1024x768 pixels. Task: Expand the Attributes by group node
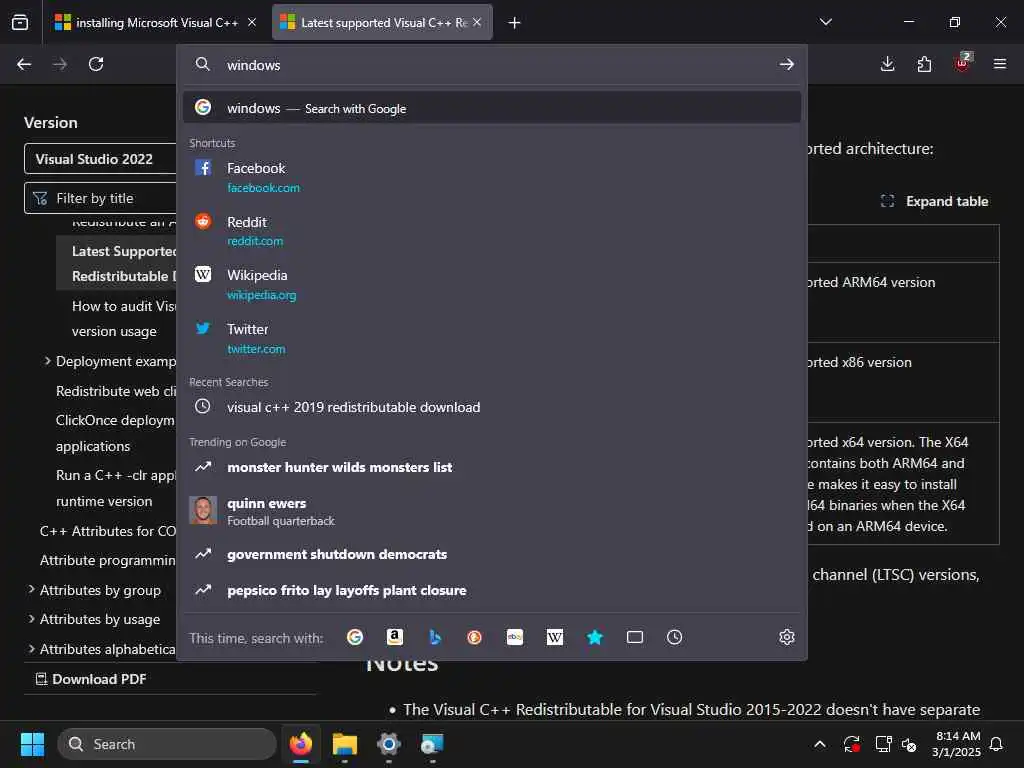click(31, 590)
